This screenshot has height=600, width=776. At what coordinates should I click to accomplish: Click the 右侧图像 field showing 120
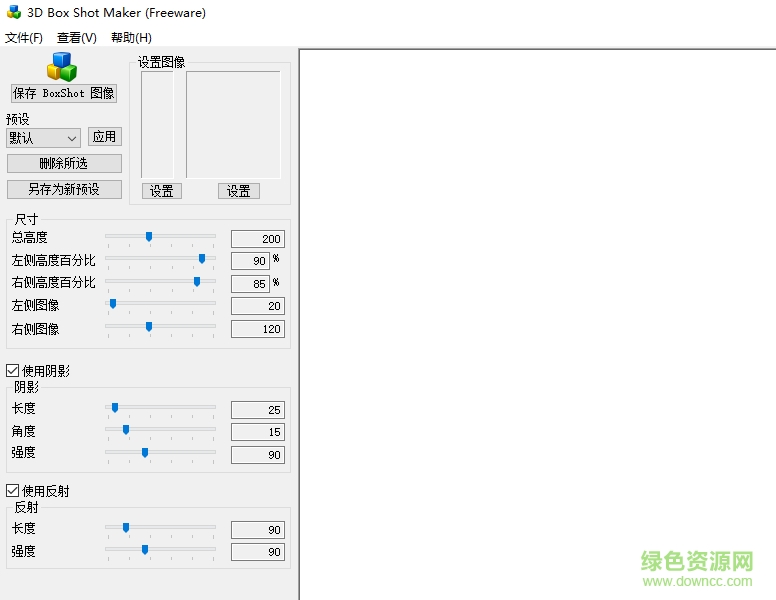(258, 329)
